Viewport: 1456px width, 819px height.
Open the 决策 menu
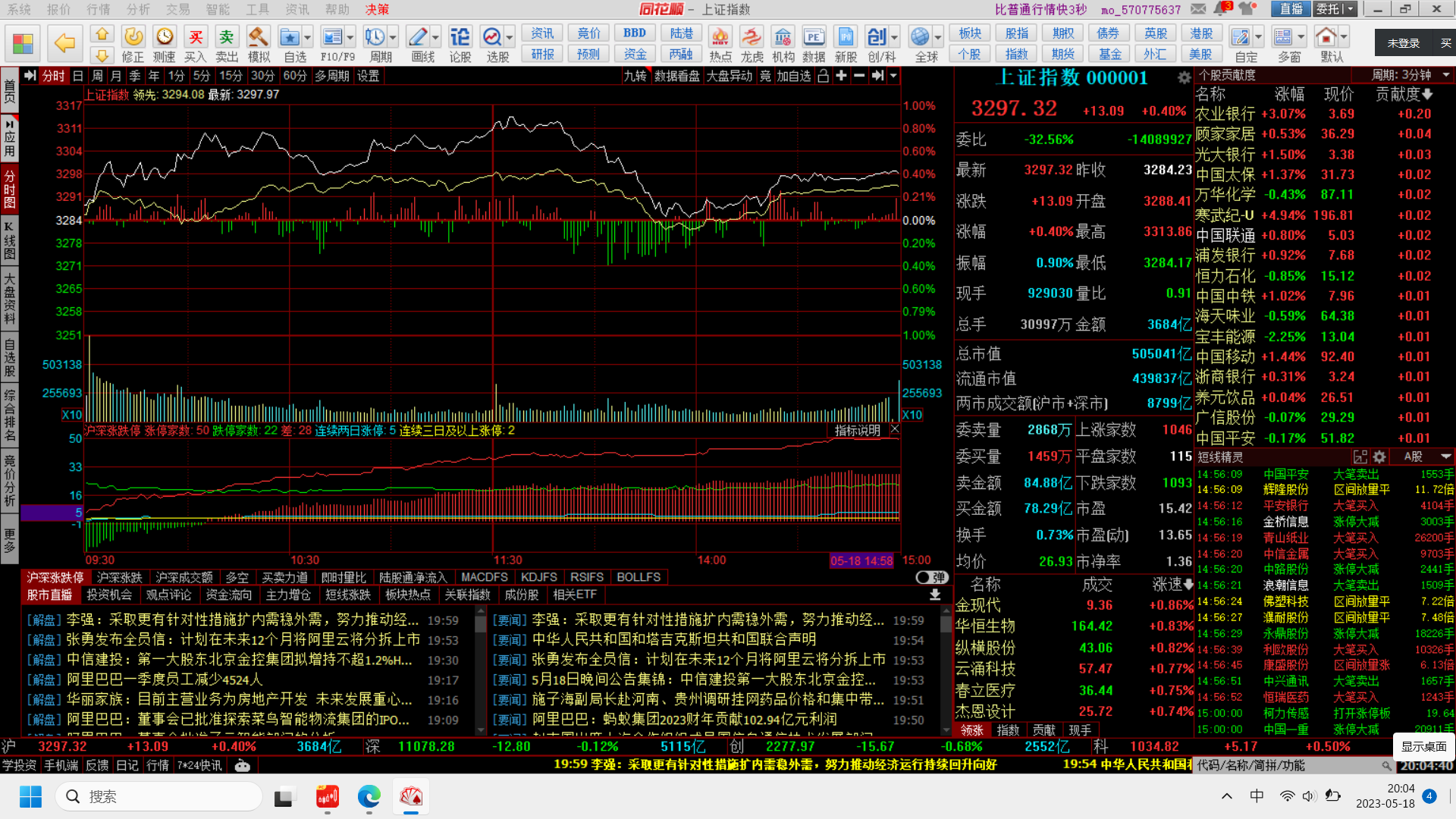tap(377, 9)
